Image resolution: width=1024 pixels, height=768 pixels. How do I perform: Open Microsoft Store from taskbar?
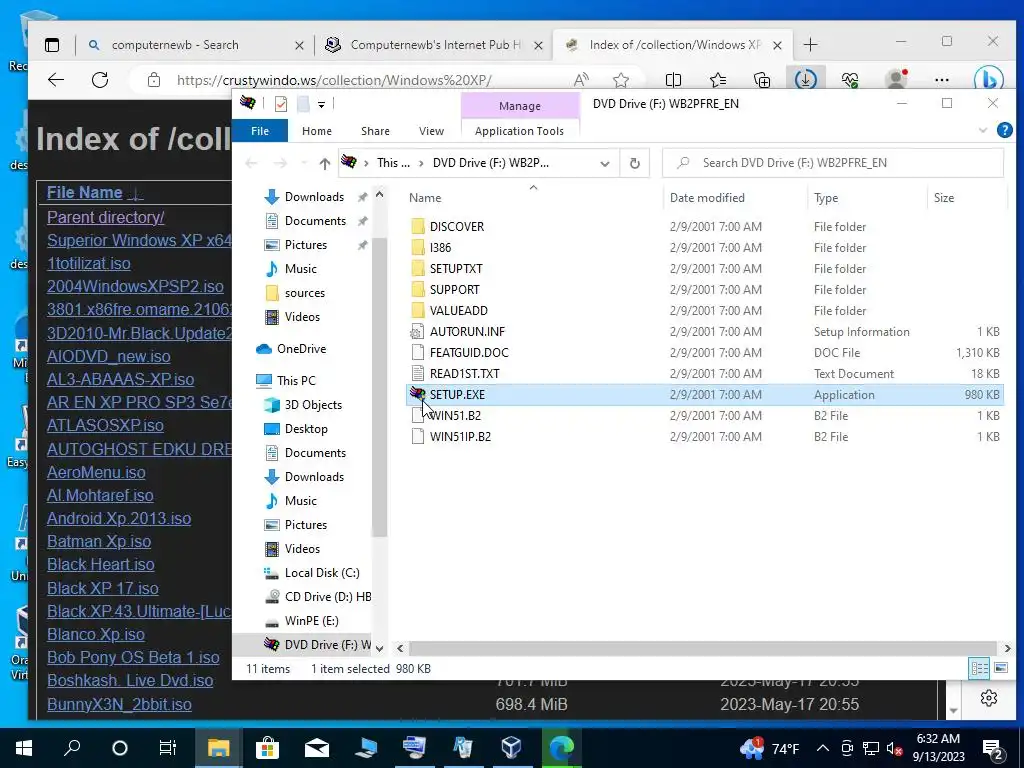(267, 748)
